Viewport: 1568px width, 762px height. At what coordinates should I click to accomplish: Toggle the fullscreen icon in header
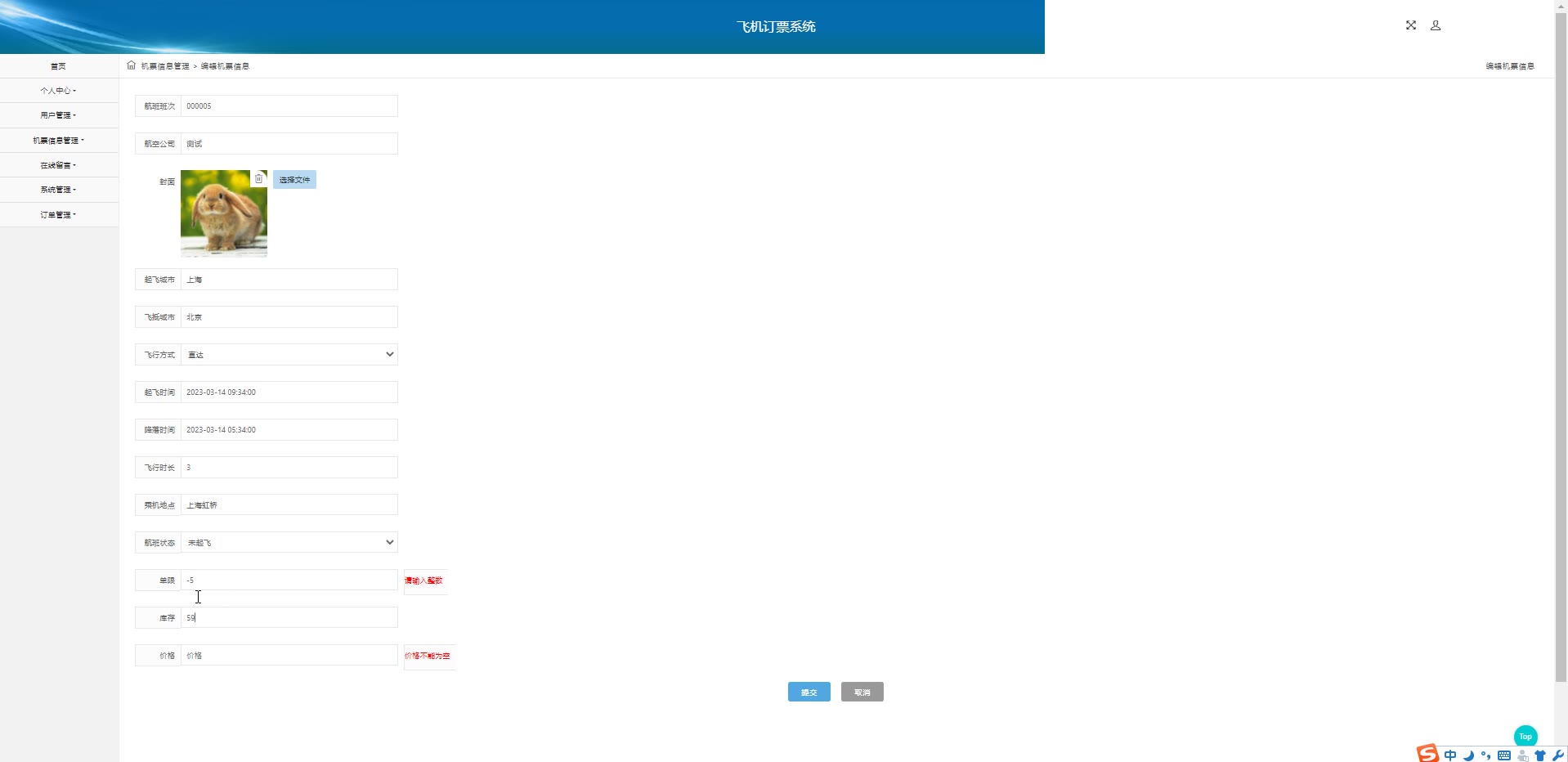pyautogui.click(x=1411, y=25)
